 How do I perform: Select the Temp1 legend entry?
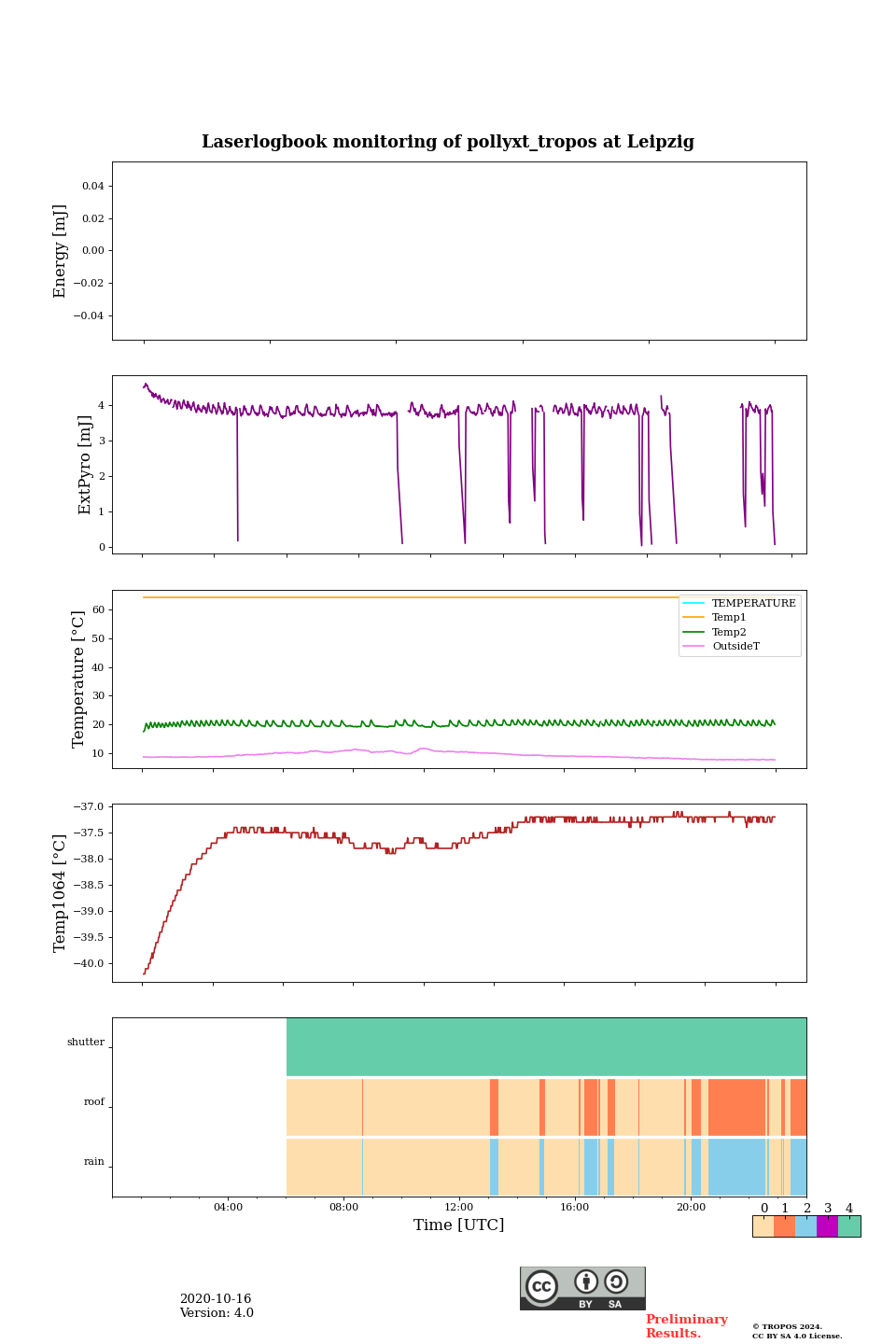[x=728, y=618]
